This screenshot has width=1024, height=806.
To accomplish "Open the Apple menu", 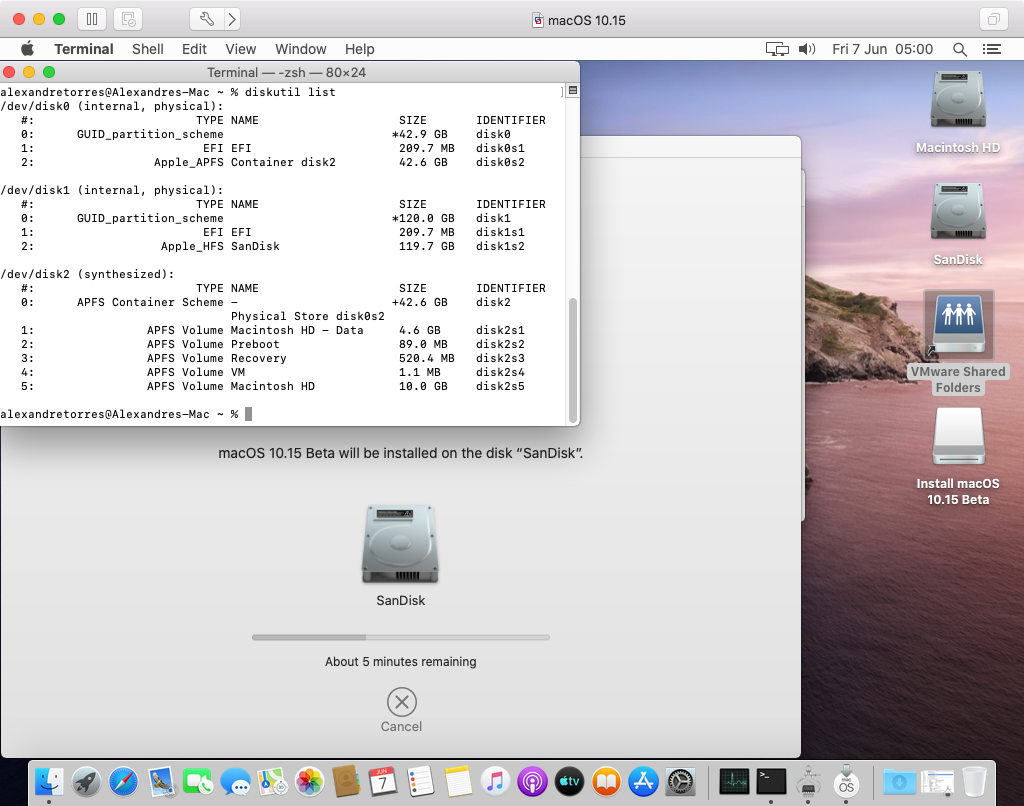I will click(27, 49).
